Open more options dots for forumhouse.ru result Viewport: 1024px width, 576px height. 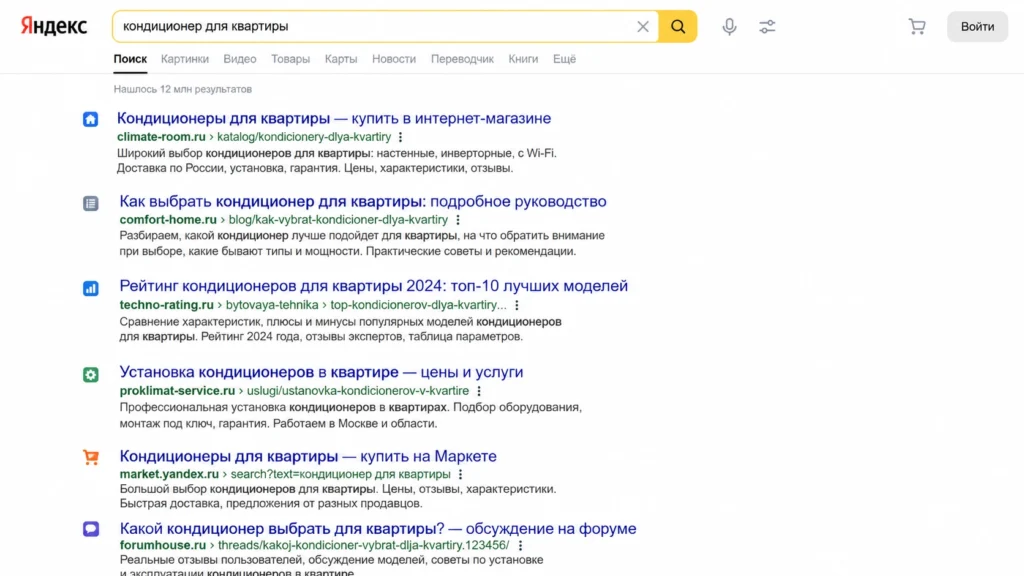520,546
